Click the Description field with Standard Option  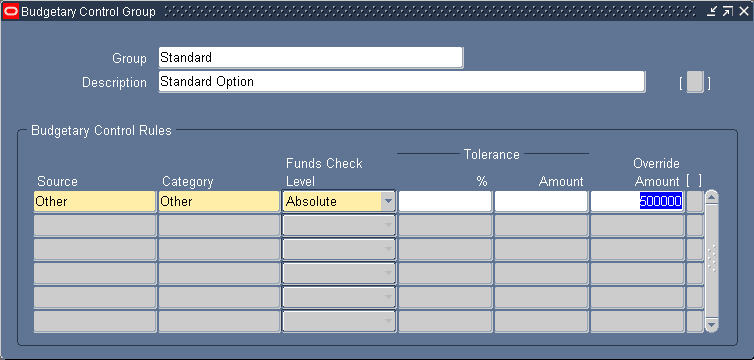pyautogui.click(x=402, y=82)
